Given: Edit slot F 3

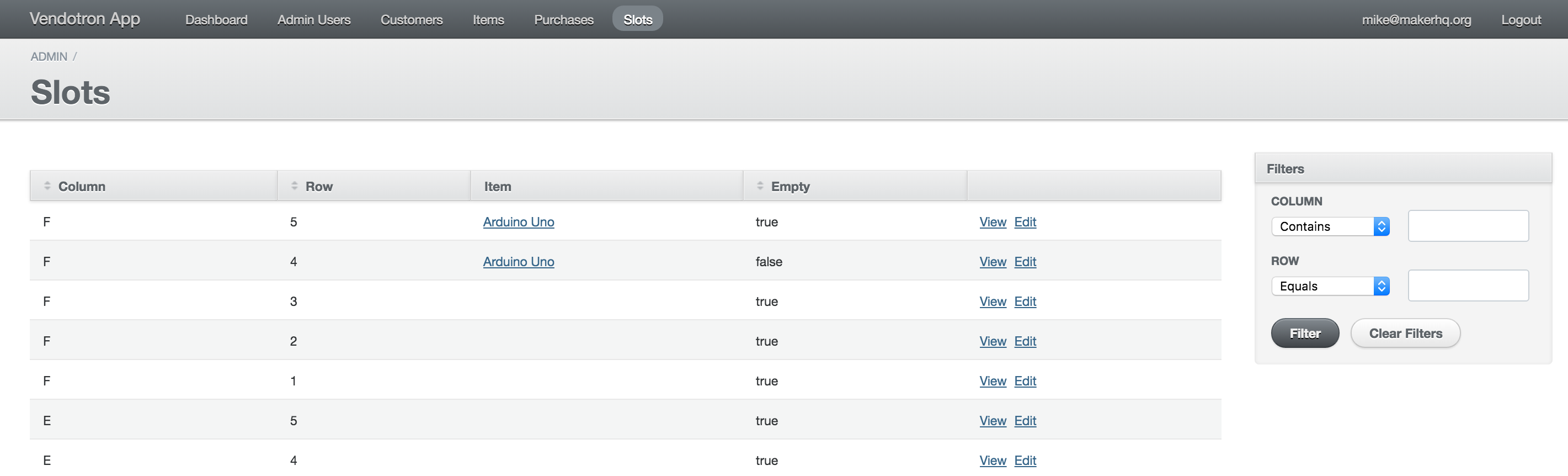Looking at the screenshot, I should coord(1025,302).
